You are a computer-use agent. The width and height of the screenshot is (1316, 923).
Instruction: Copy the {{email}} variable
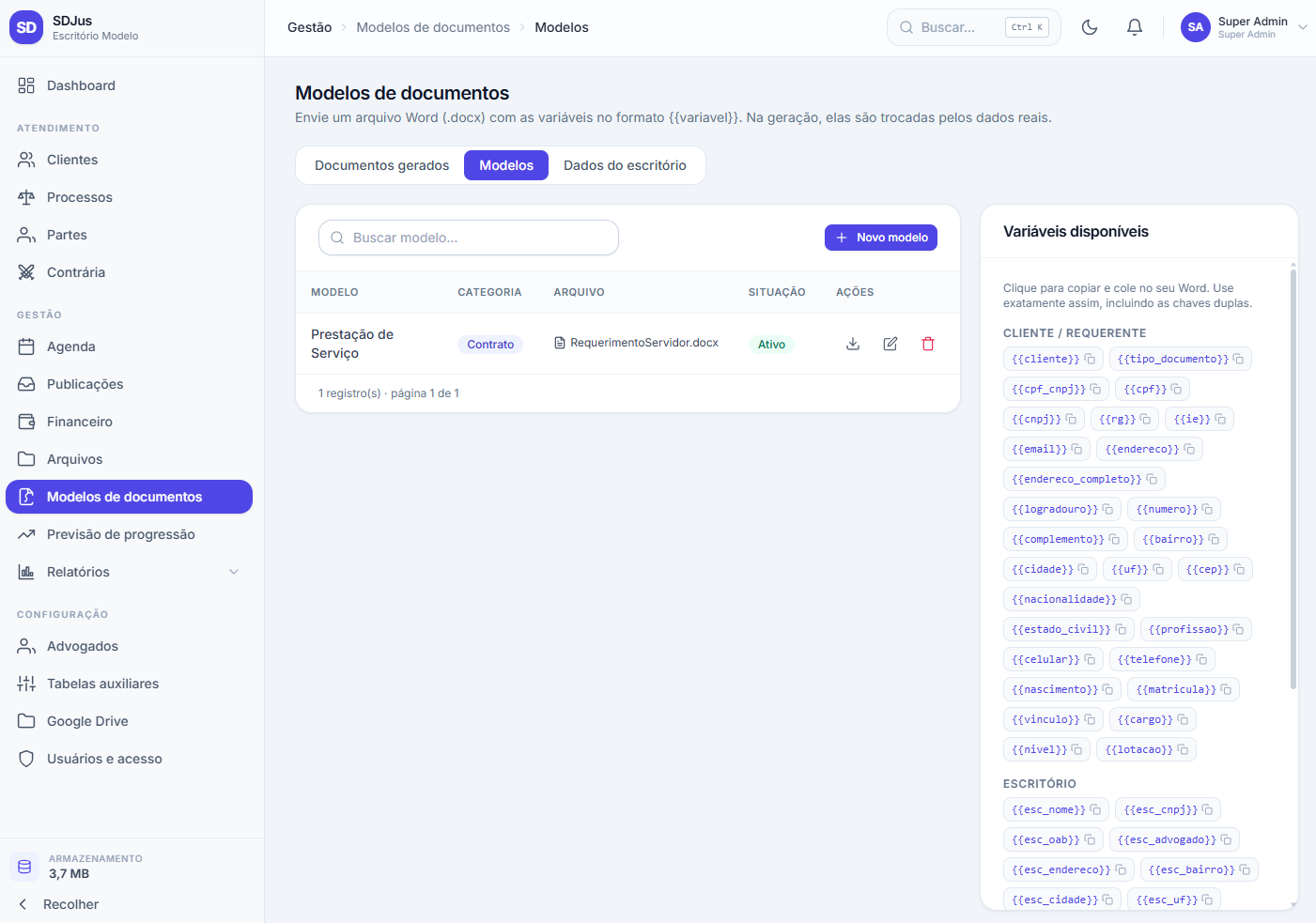(x=1046, y=449)
